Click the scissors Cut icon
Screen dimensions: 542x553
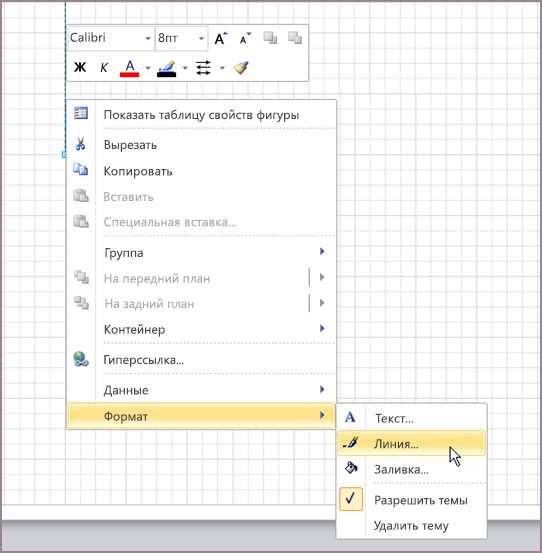[x=80, y=144]
